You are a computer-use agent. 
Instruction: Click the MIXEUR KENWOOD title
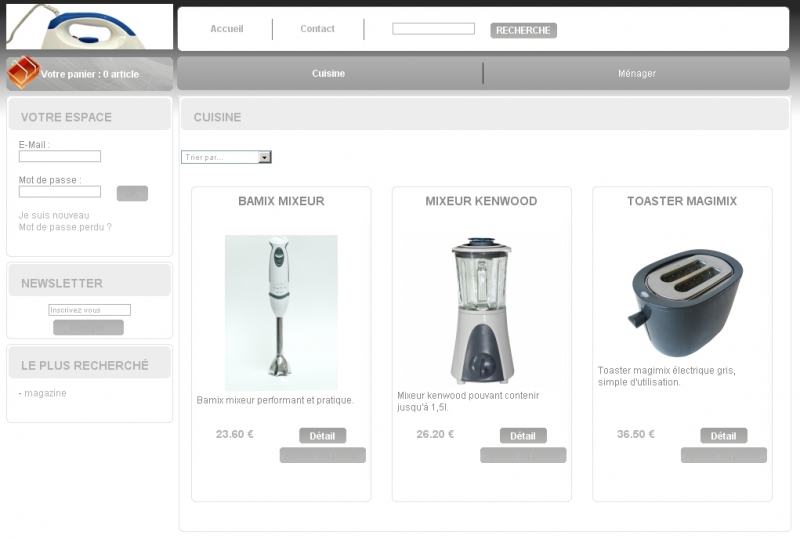point(481,201)
